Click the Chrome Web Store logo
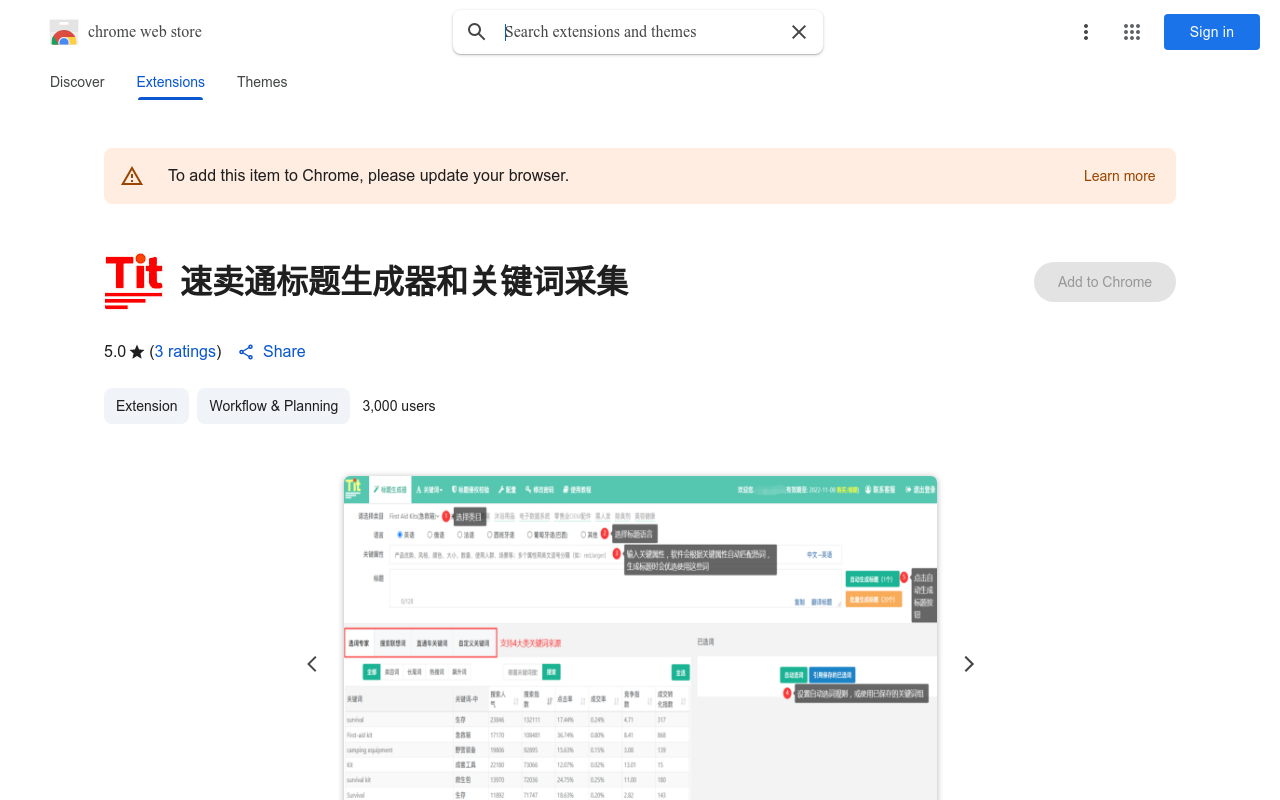 (64, 33)
